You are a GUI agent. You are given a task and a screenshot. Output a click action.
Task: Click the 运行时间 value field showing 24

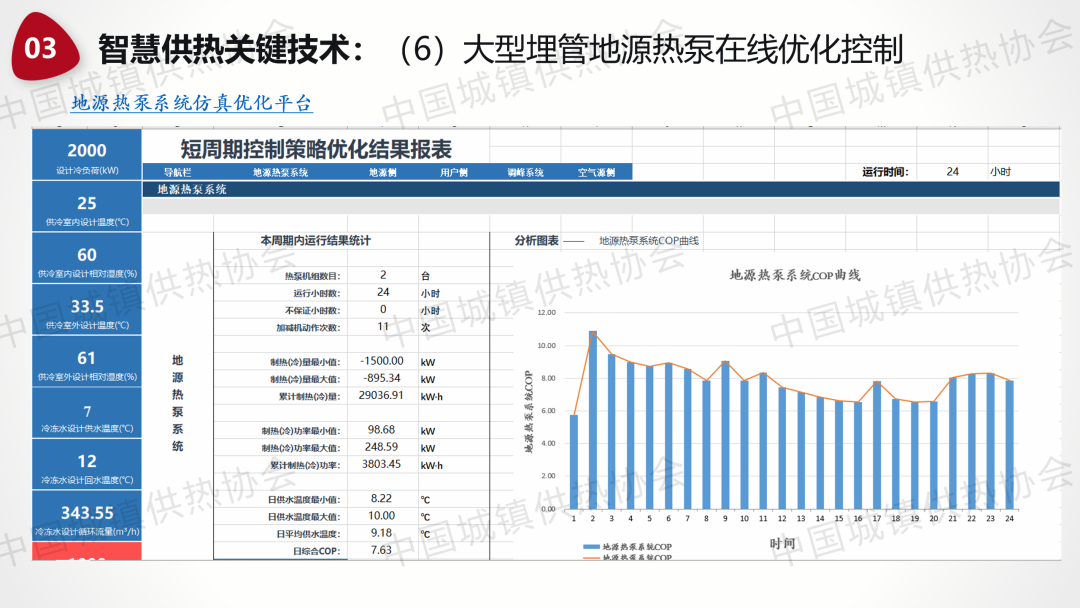coord(952,172)
